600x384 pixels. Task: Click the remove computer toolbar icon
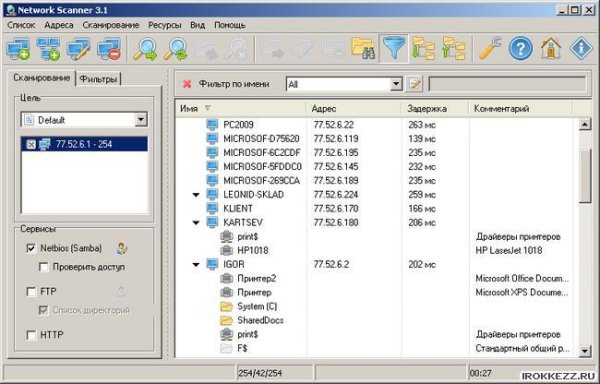(x=109, y=49)
